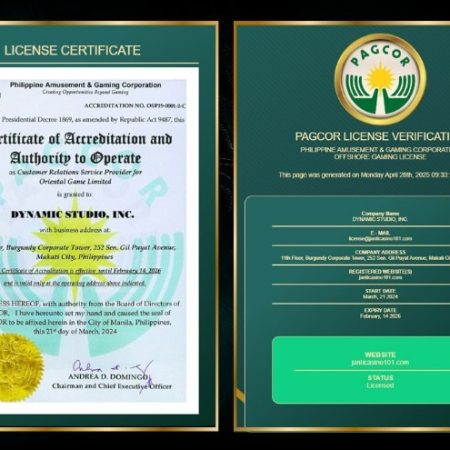Click the registered website jantcasino101.com

pyautogui.click(x=380, y=277)
